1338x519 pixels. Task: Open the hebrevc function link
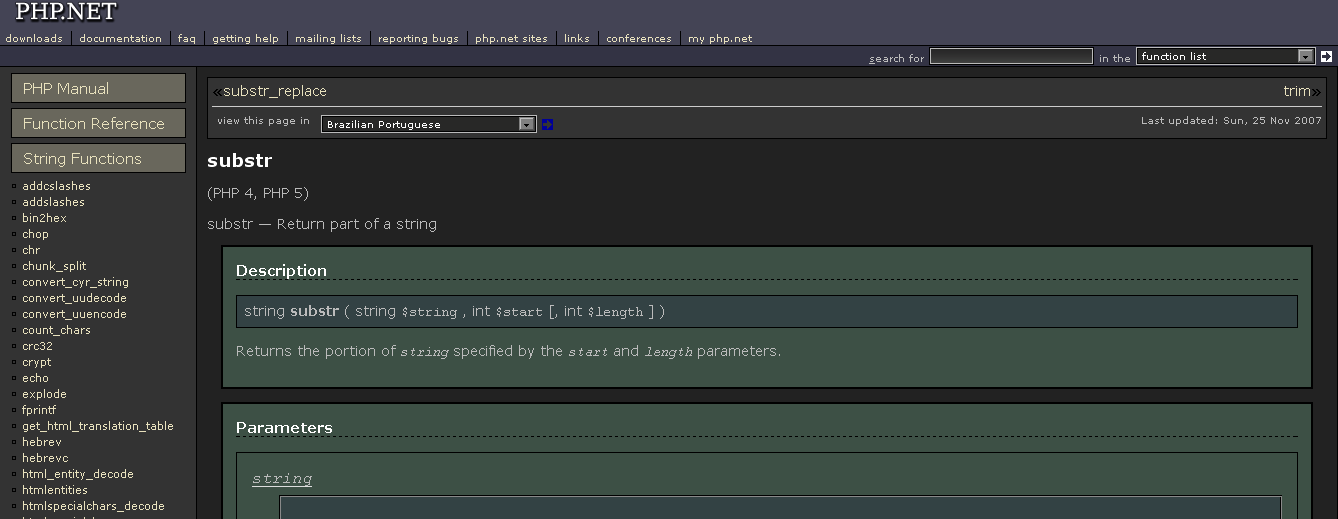coord(45,458)
